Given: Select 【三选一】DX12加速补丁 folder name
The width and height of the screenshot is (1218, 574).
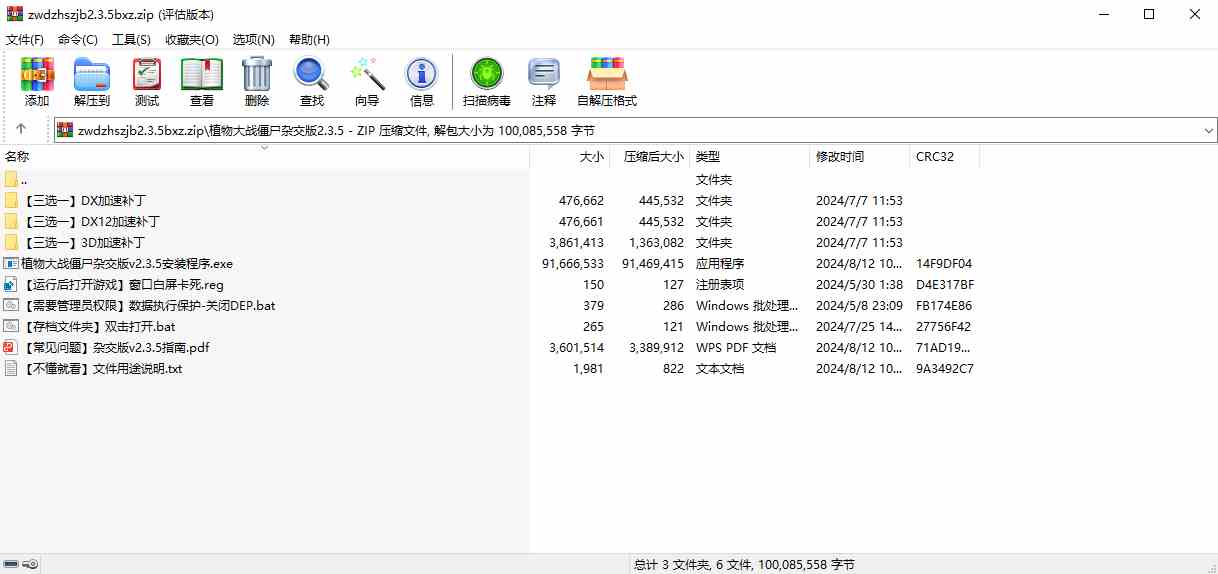Looking at the screenshot, I should click(91, 222).
